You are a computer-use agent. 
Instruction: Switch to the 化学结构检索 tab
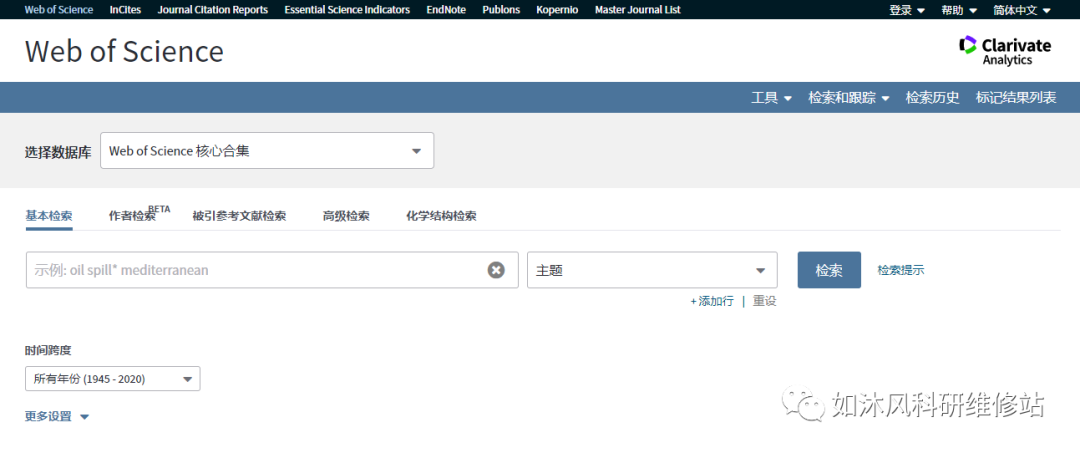[x=441, y=215]
